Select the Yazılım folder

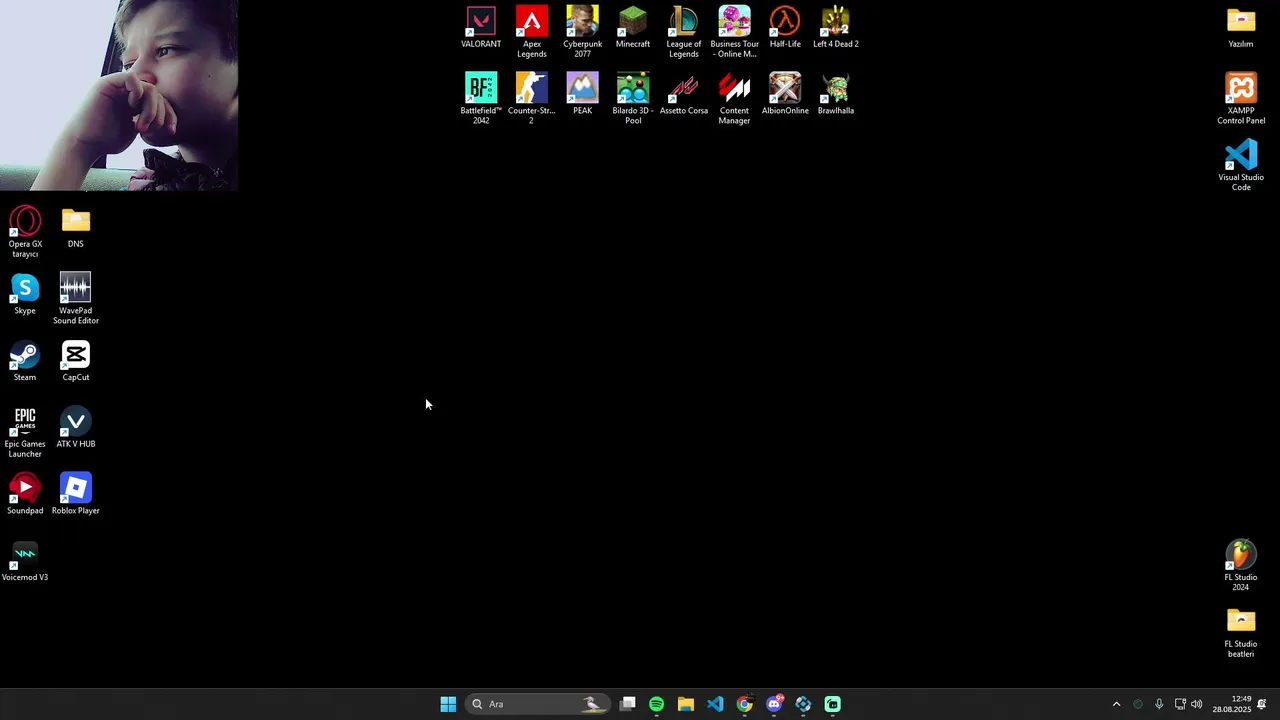point(1241,27)
